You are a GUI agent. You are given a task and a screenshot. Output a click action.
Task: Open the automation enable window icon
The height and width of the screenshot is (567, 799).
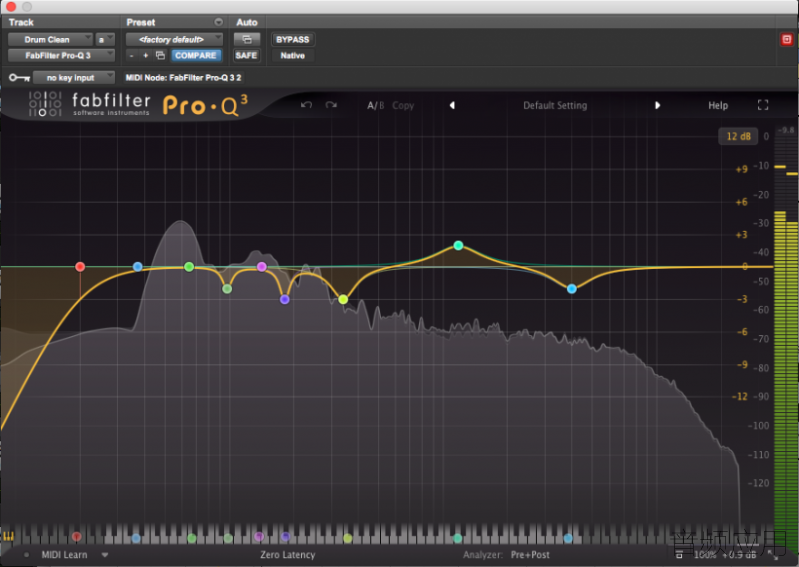pos(247,39)
